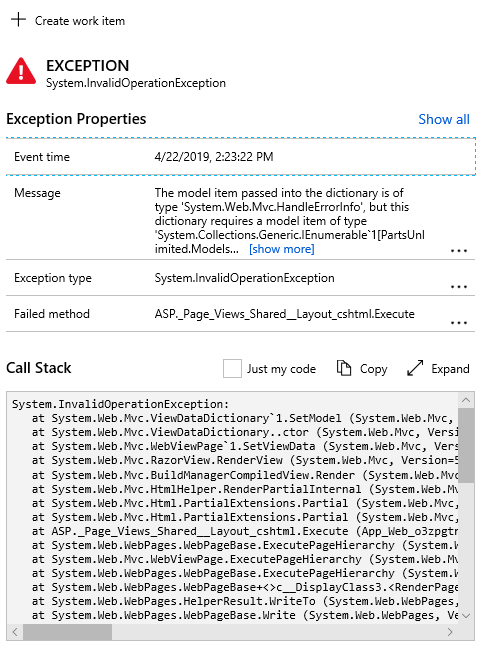
Task: Click the red exception warning triangle icon
Action: pyautogui.click(x=21, y=71)
